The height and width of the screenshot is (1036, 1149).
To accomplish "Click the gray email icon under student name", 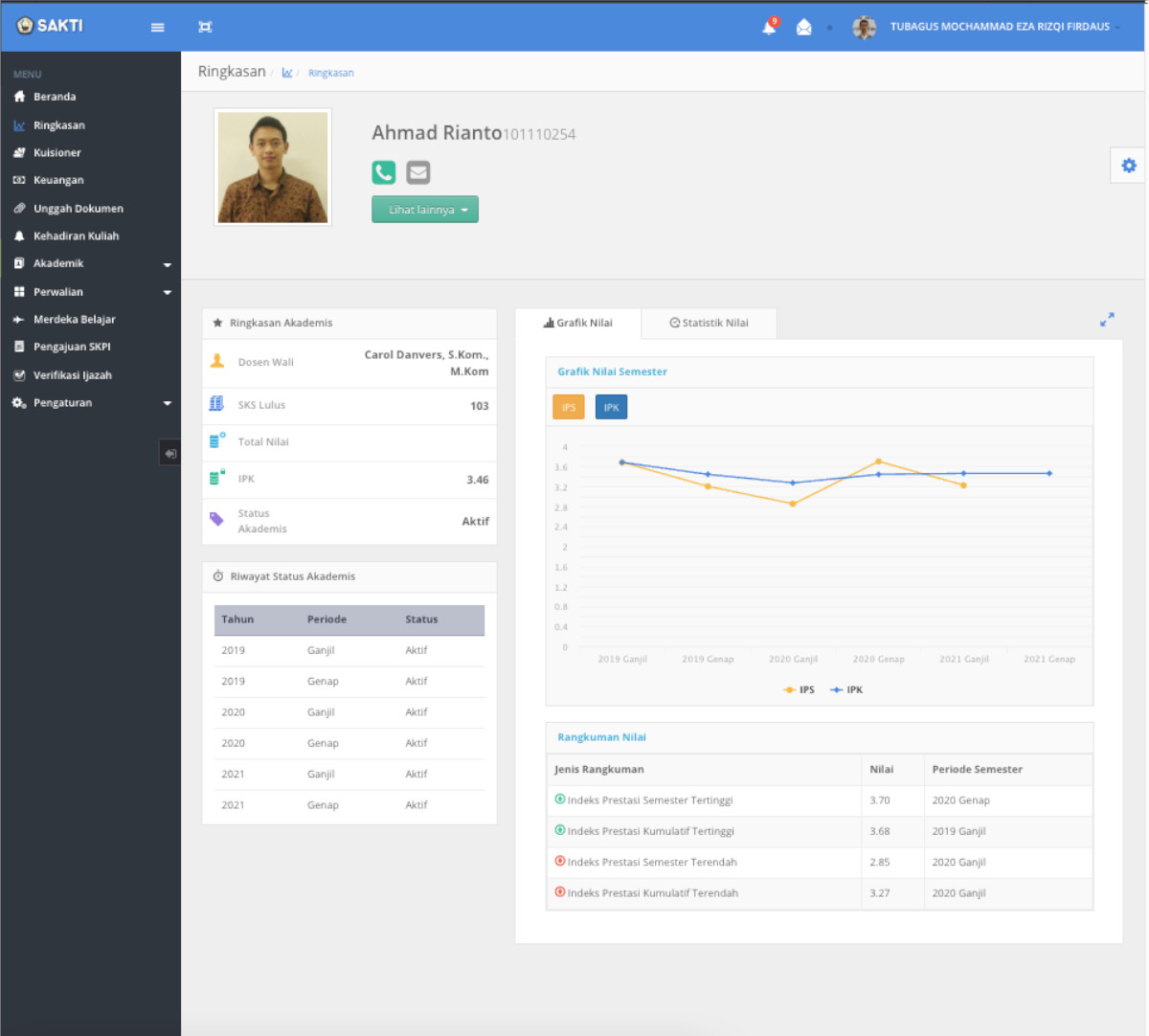I will 418,172.
